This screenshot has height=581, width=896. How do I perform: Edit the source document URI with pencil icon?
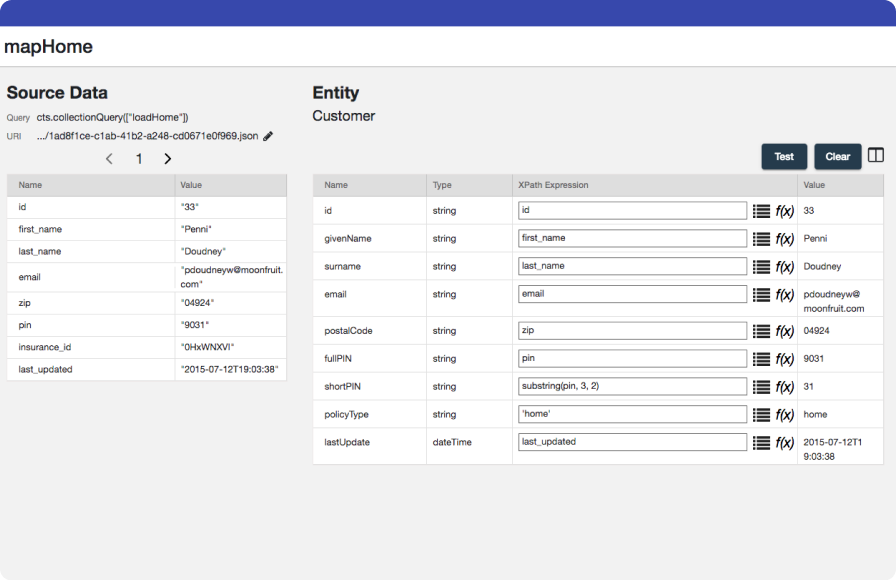point(268,136)
